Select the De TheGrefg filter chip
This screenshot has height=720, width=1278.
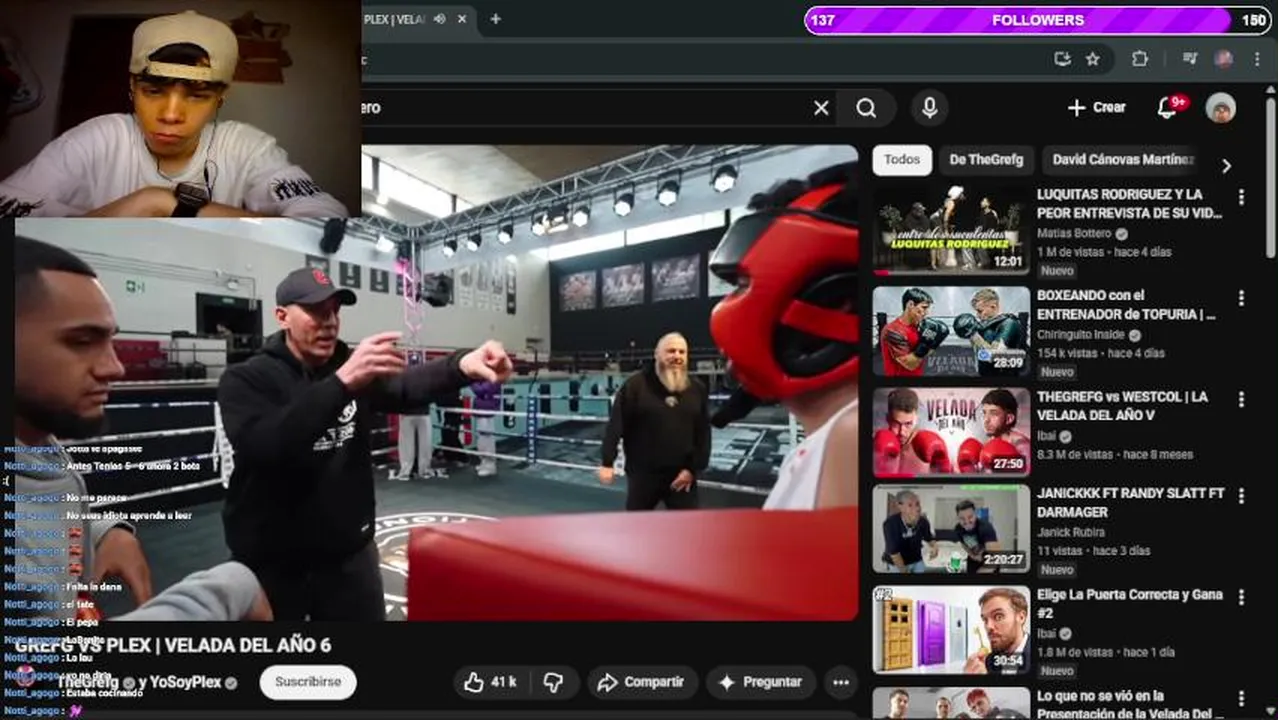pyautogui.click(x=986, y=160)
